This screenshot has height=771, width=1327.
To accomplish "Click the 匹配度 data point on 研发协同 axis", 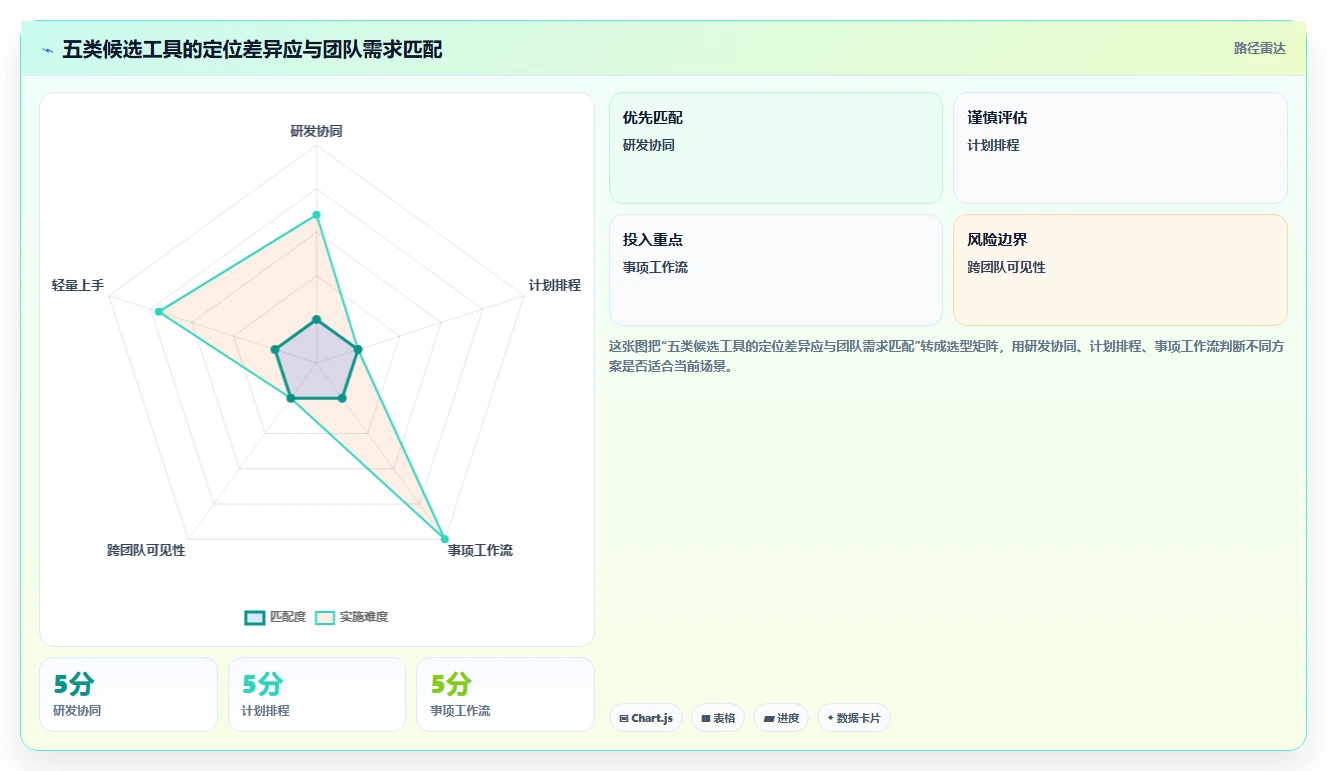I will pyautogui.click(x=316, y=319).
